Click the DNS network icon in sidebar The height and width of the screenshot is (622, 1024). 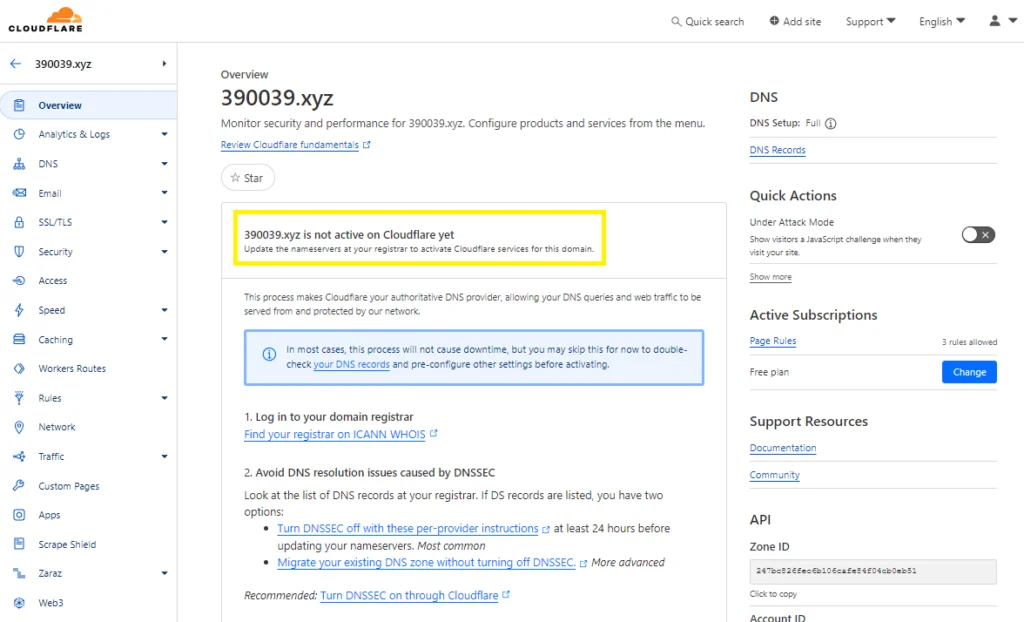point(19,163)
